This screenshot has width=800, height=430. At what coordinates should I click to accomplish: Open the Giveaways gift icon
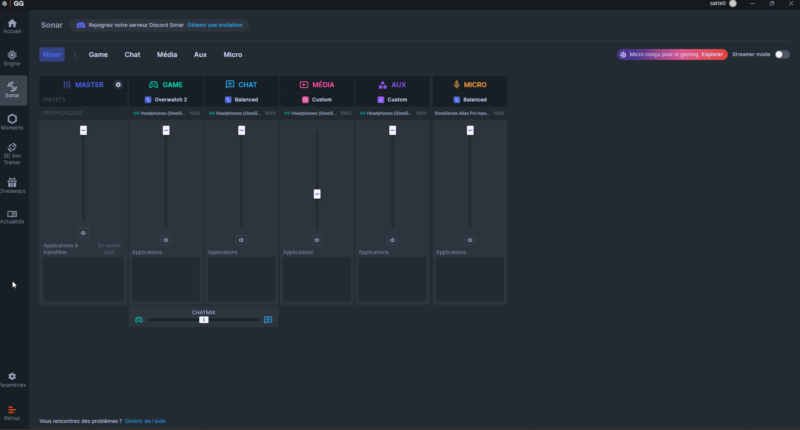[x=12, y=184]
